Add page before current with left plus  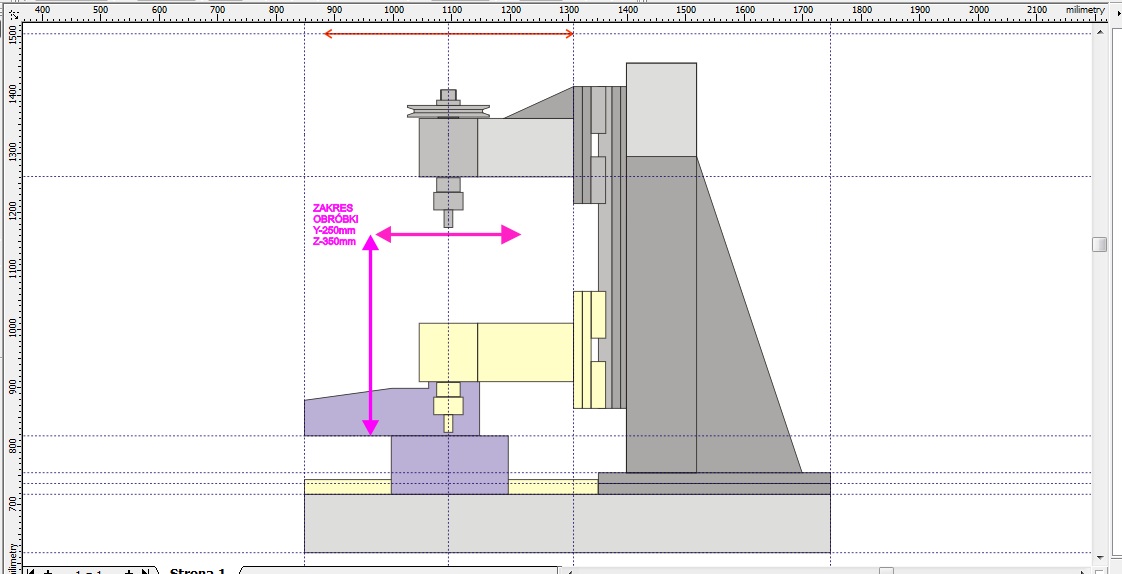[x=47, y=571]
